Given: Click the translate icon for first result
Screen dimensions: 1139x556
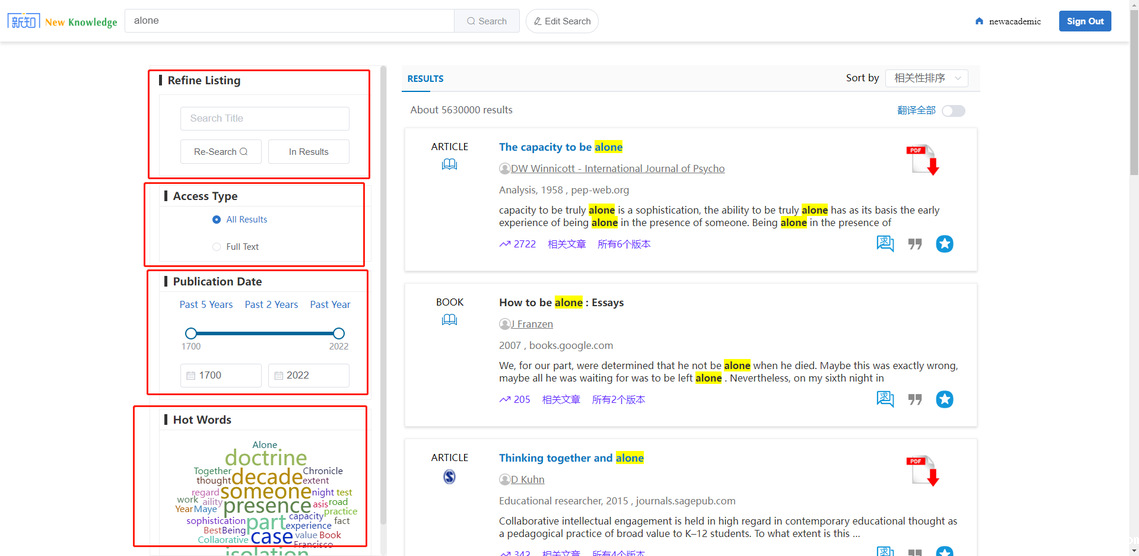Looking at the screenshot, I should (x=885, y=244).
